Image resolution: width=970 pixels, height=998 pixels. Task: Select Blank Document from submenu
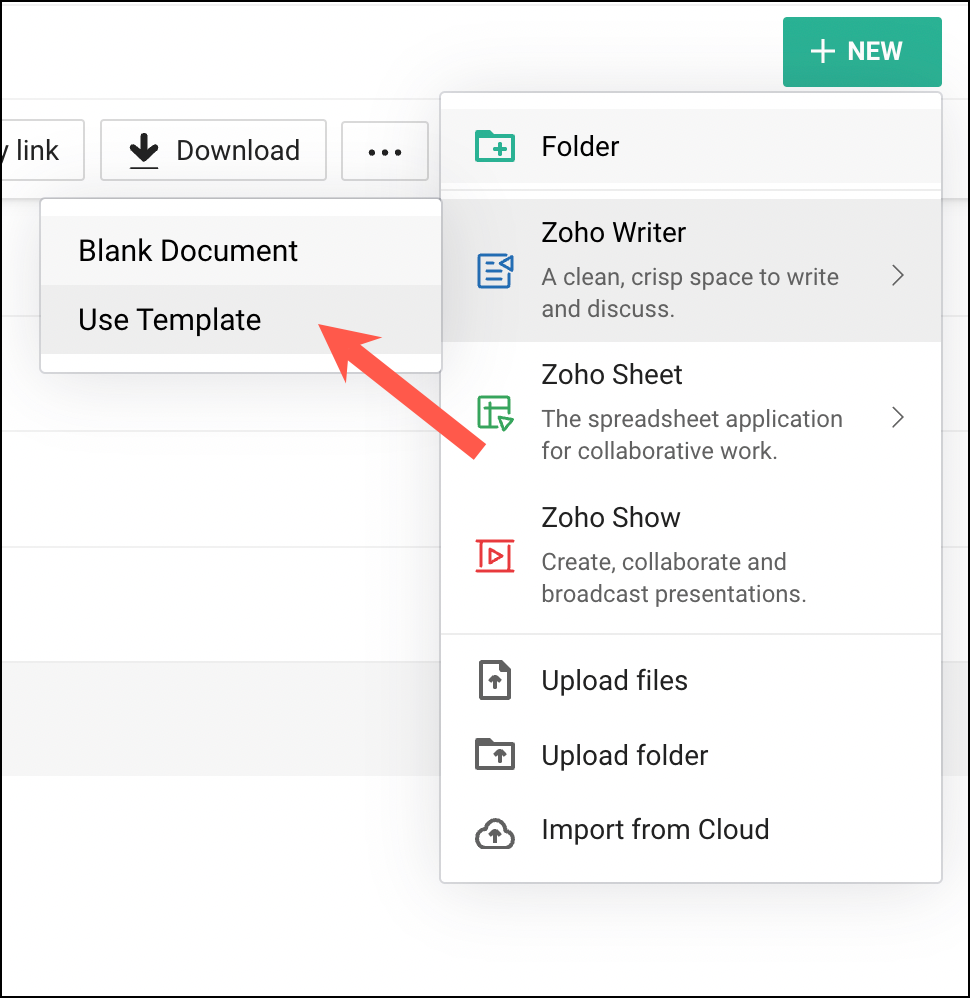click(x=241, y=251)
